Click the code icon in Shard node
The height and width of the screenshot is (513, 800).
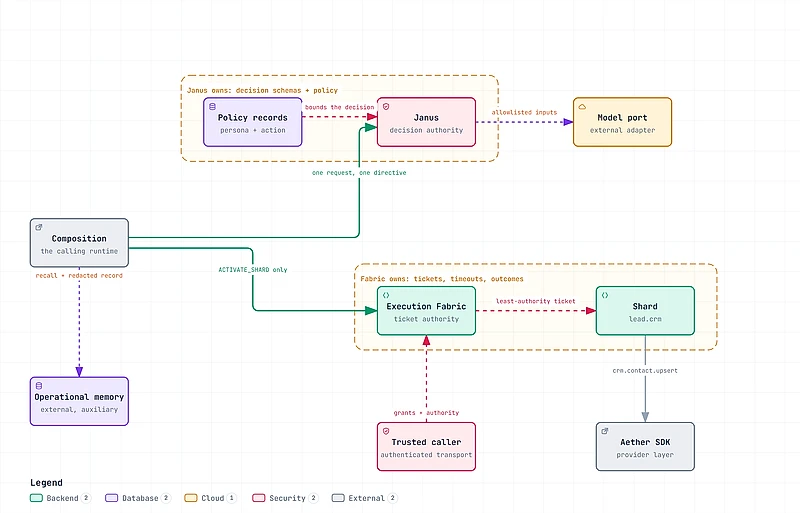605,296
